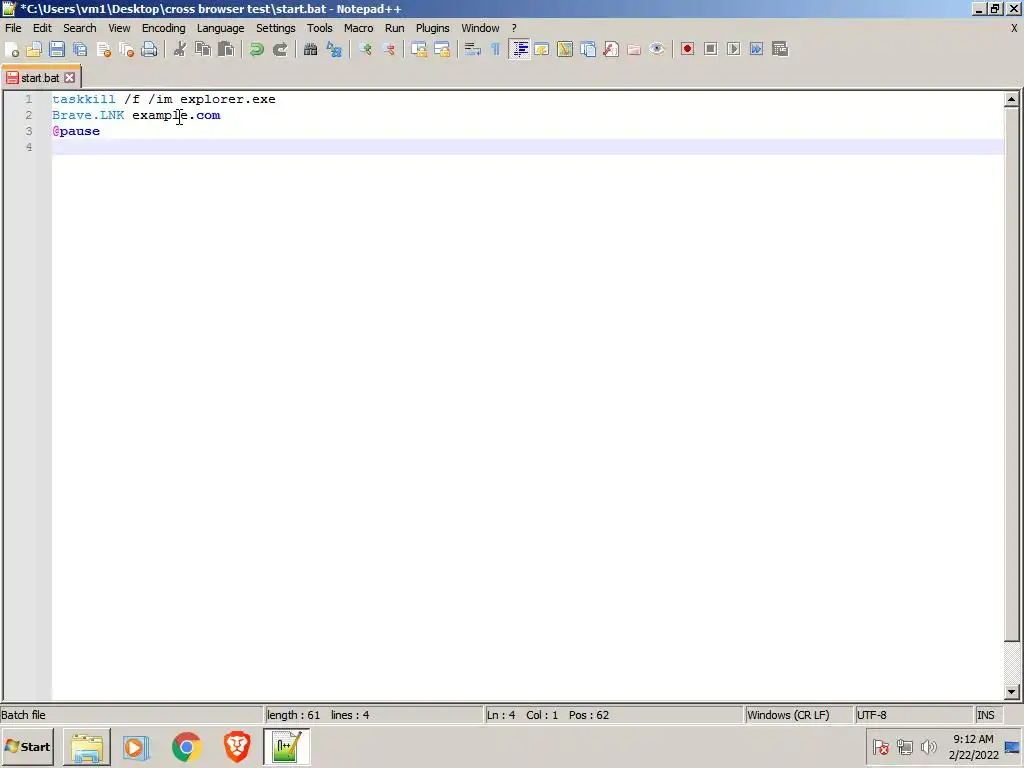Screen dimensions: 1024x768
Task: Open the Language menu
Action: coord(221,28)
